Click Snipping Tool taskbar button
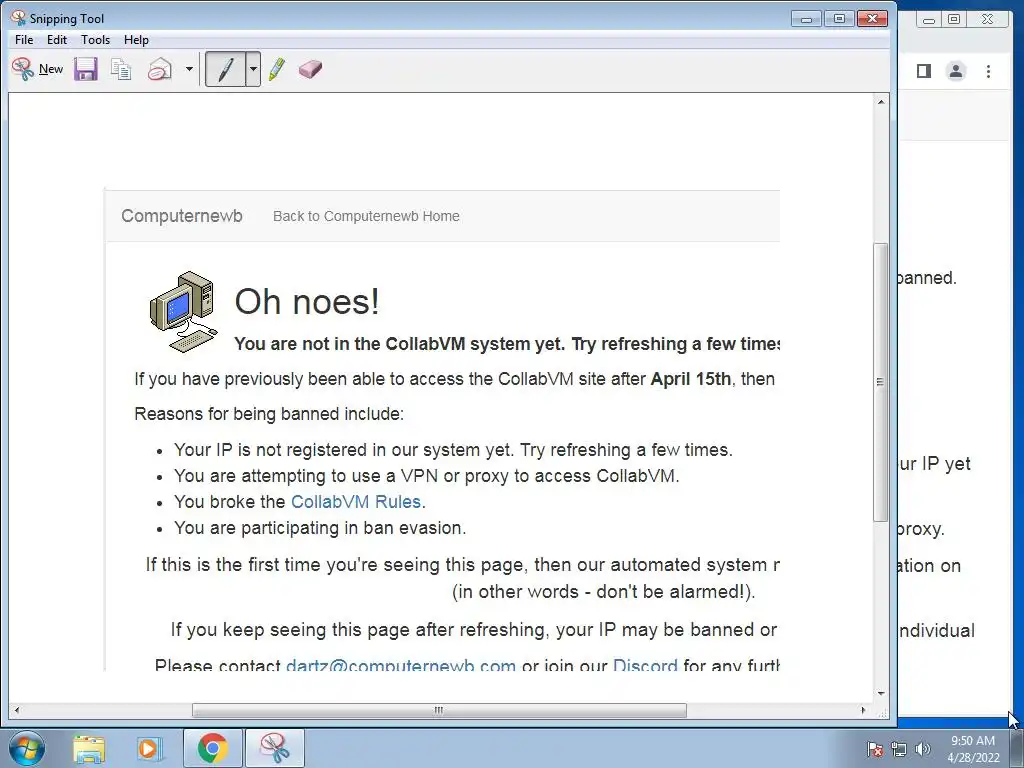This screenshot has height=768, width=1024. pos(275,748)
